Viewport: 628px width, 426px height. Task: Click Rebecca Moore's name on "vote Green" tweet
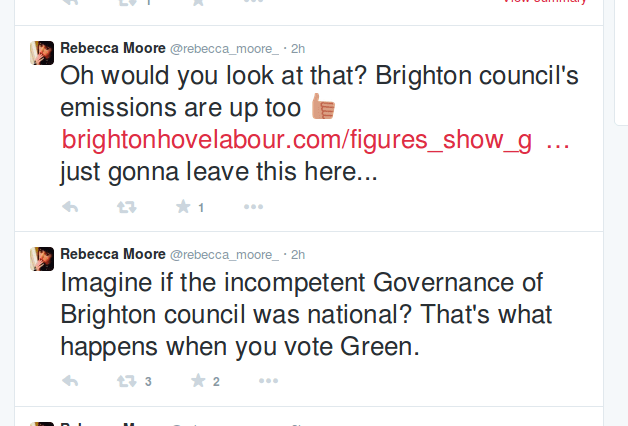(x=113, y=254)
